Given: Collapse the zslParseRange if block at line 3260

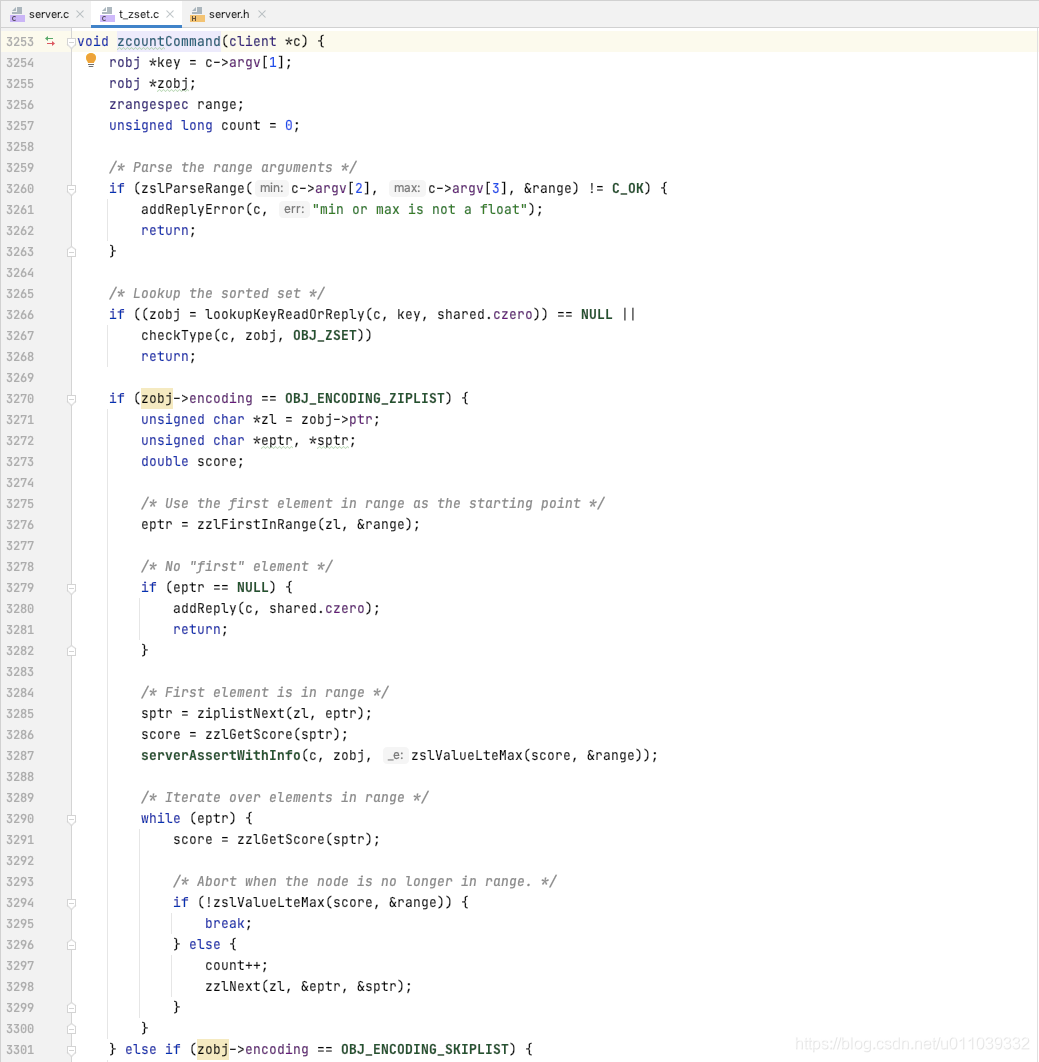Looking at the screenshot, I should (x=71, y=189).
